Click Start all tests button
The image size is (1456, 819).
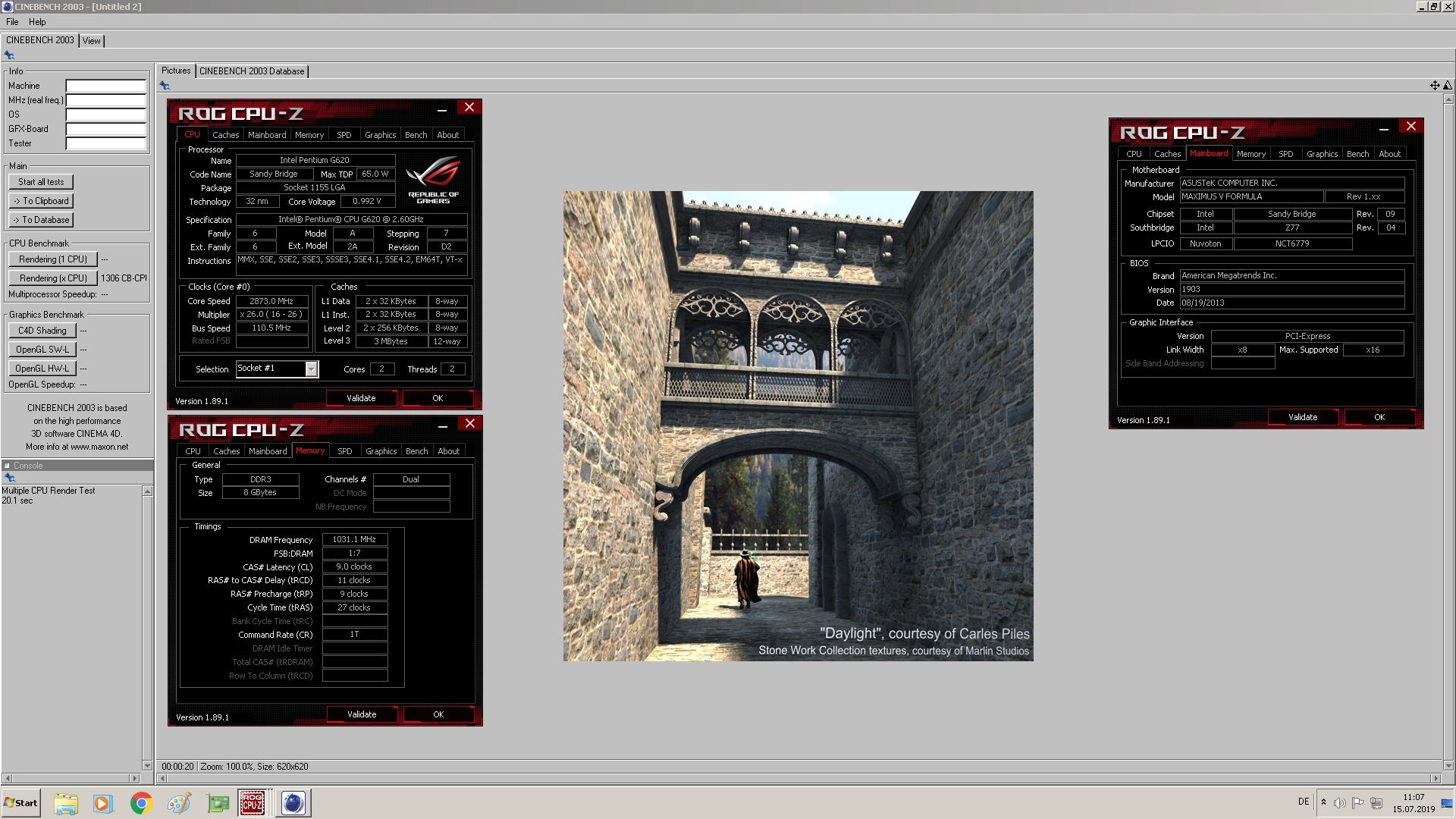[x=41, y=182]
